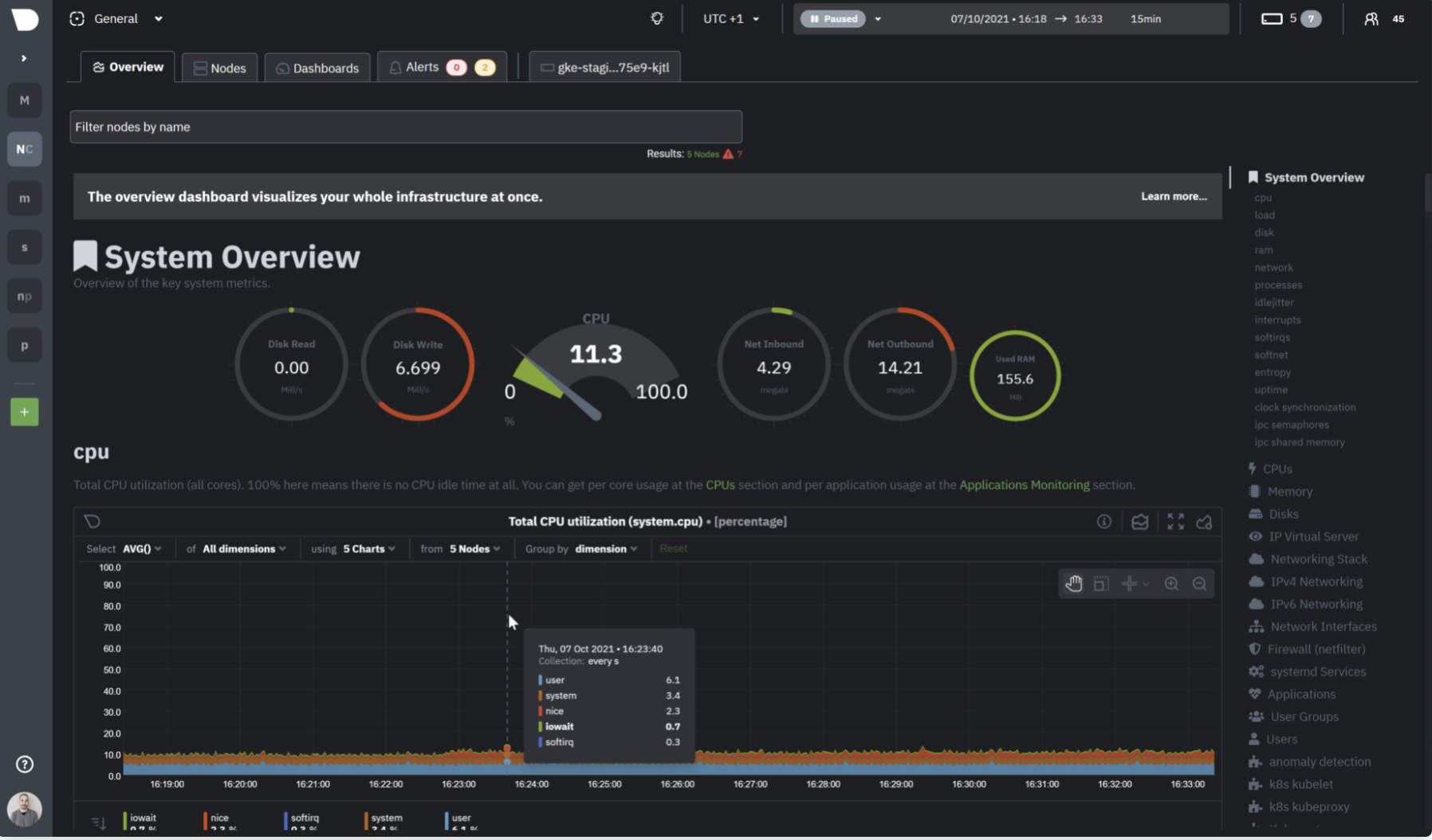The height and width of the screenshot is (840, 1432).
Task: Expand the AVG() select dropdown
Action: coord(142,548)
